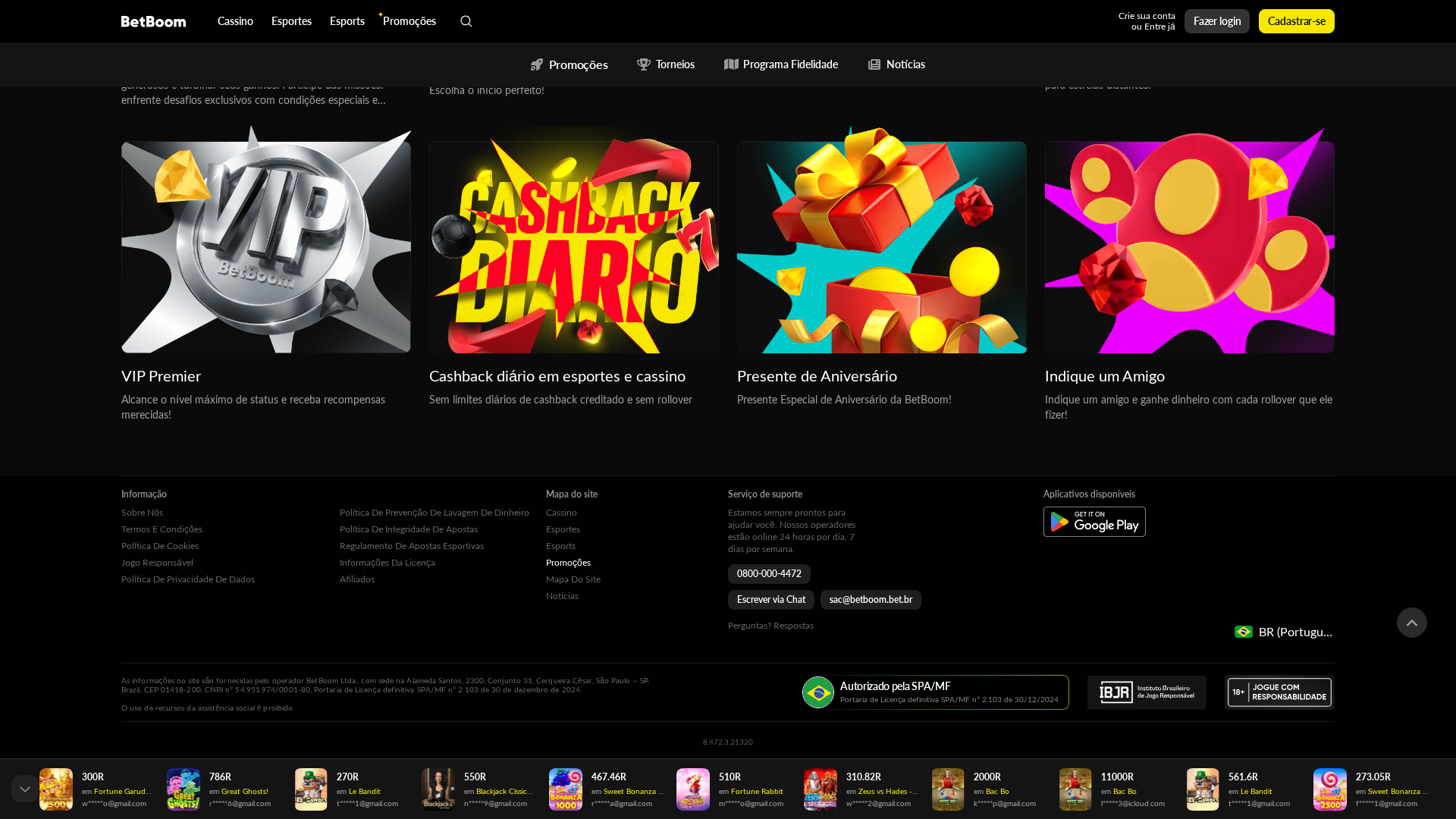Viewport: 1456px width, 819px height.
Task: Open Política De Integridade De Apostas link
Action: [409, 529]
